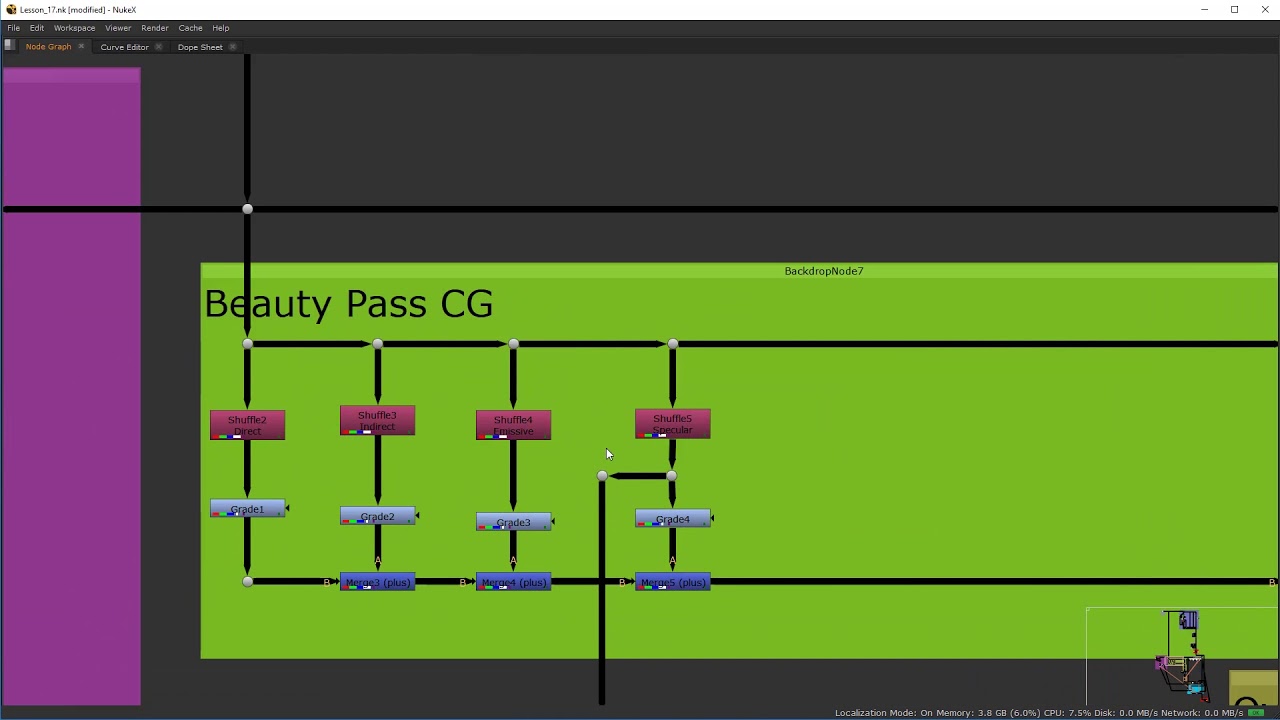Select the Dot node above Shuffle2
The height and width of the screenshot is (720, 1280).
247,344
